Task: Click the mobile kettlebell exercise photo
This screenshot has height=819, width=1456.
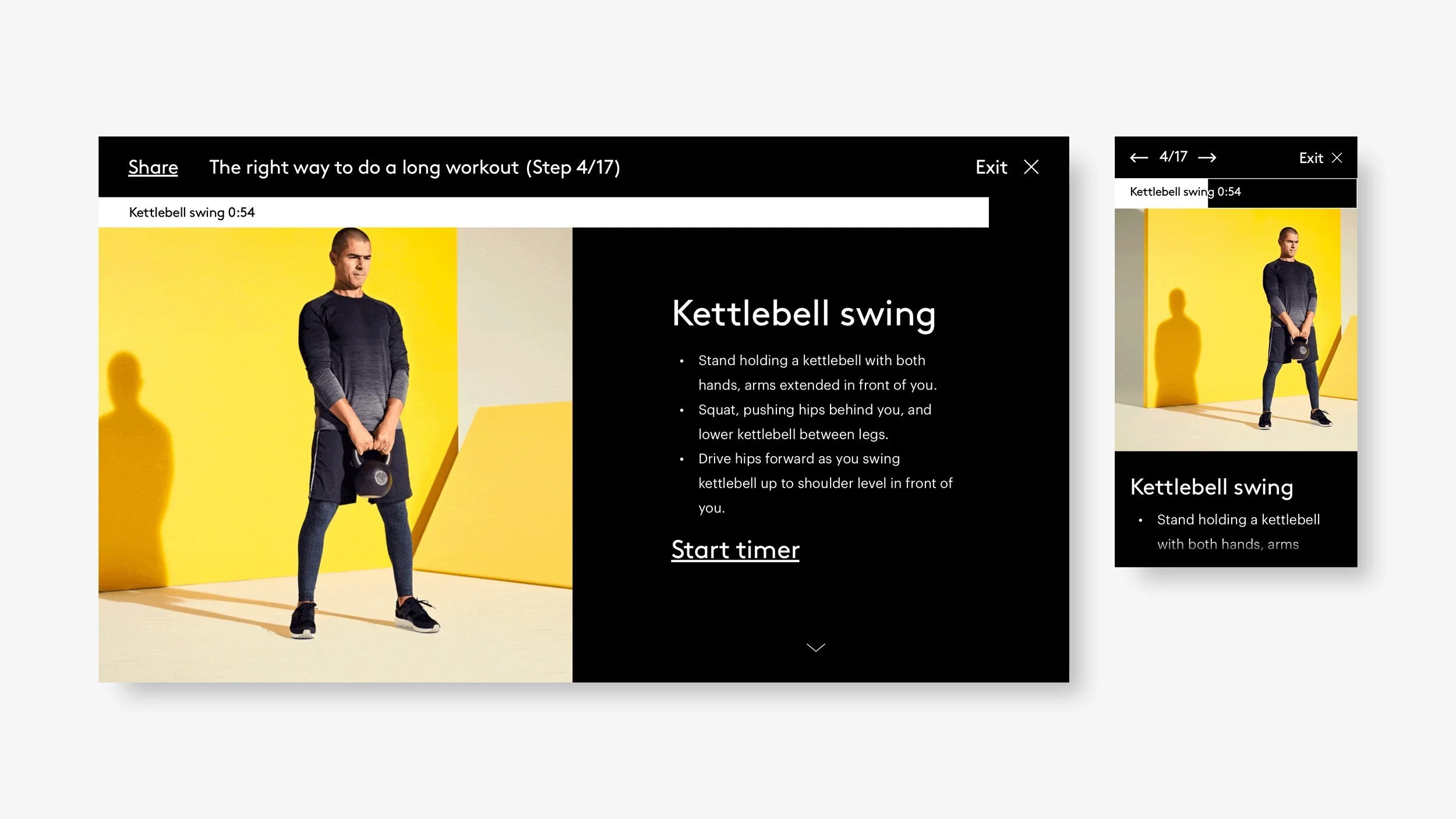Action: pos(1235,330)
